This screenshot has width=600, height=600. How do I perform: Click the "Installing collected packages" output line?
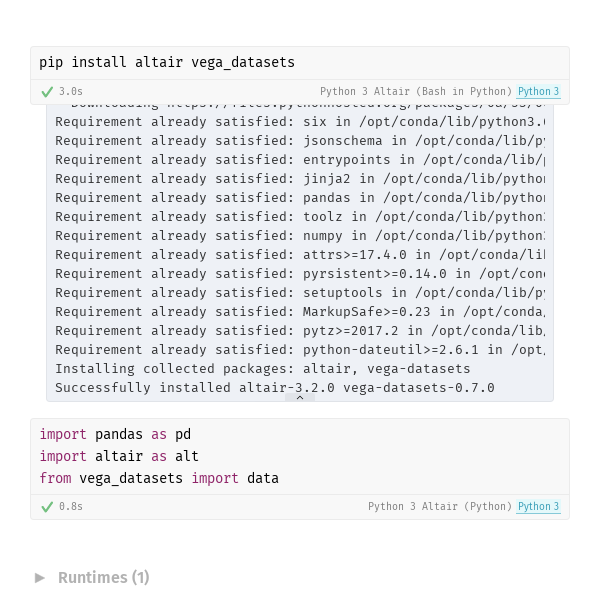point(262,368)
